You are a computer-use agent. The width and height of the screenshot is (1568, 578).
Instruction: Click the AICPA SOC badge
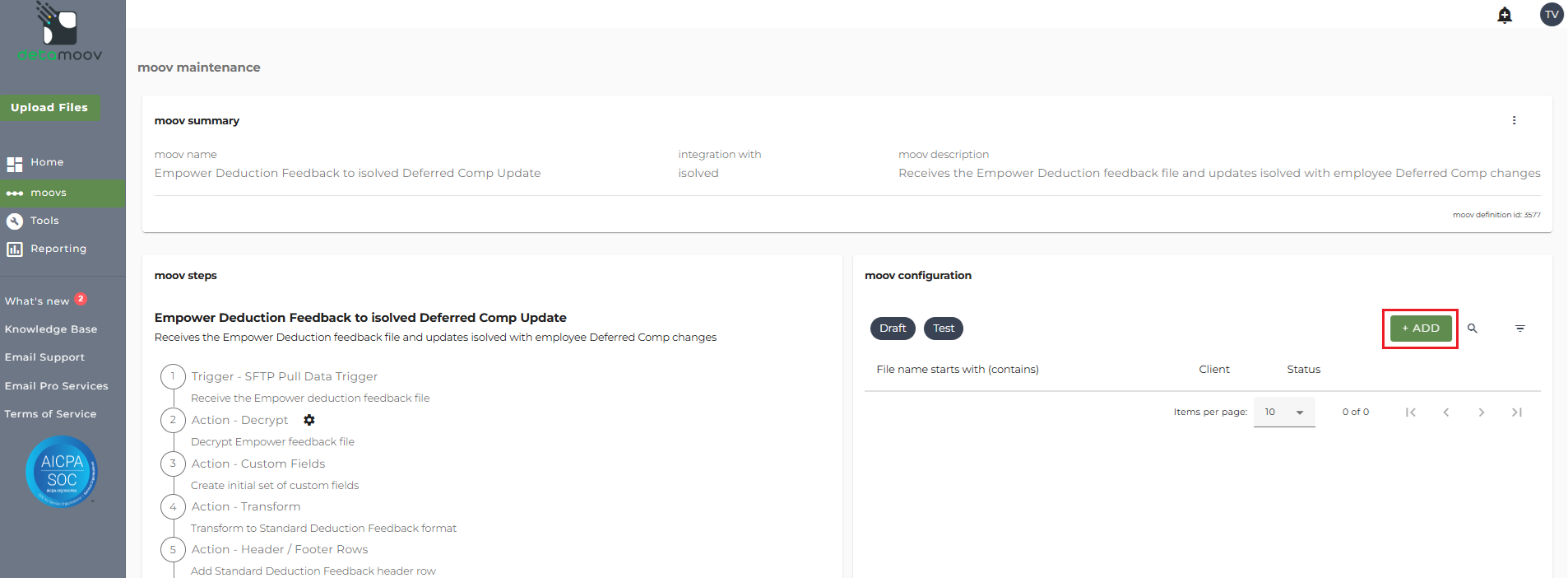62,472
